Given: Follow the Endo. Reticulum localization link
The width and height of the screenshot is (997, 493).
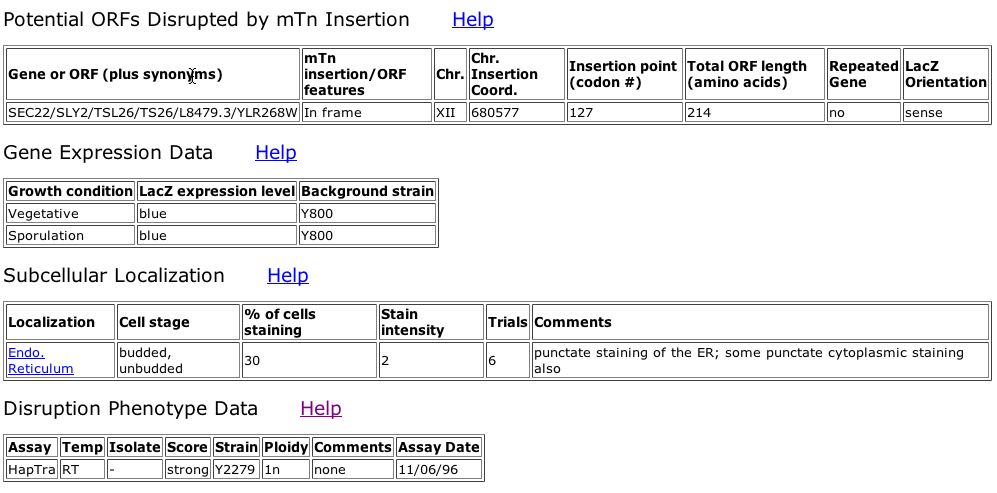Looking at the screenshot, I should (x=41, y=361).
